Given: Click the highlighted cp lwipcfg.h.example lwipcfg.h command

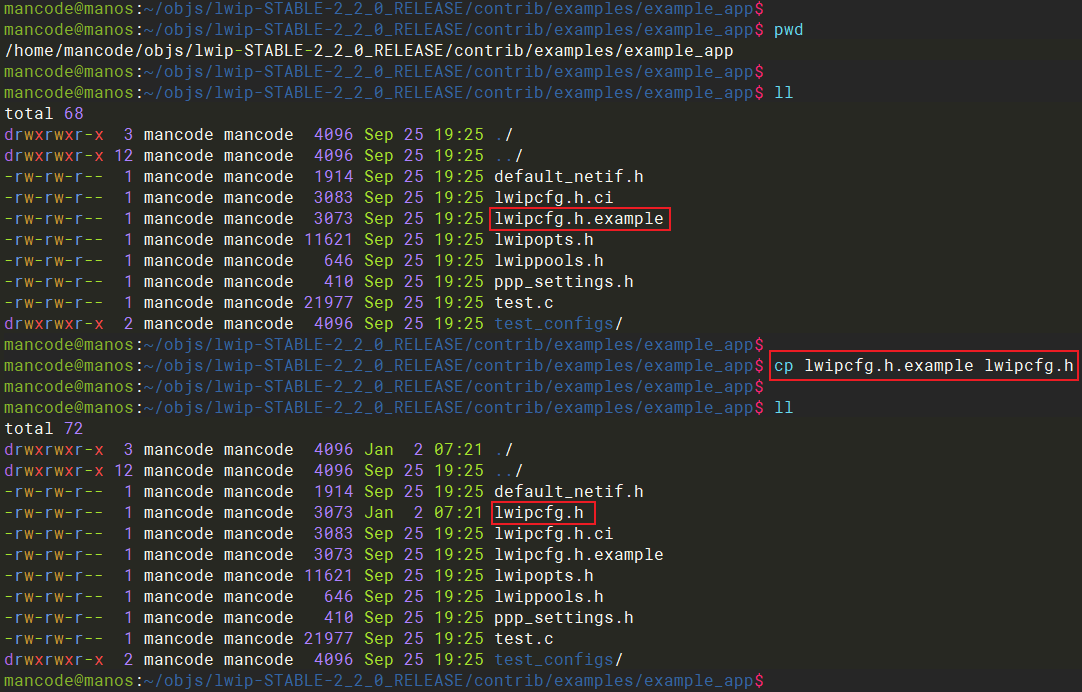Looking at the screenshot, I should (923, 365).
